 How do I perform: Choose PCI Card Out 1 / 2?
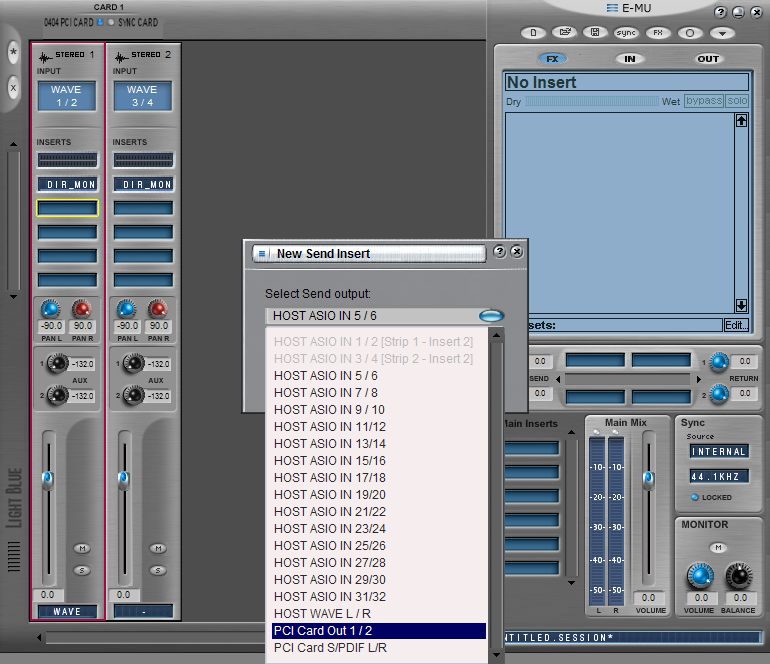(x=379, y=631)
